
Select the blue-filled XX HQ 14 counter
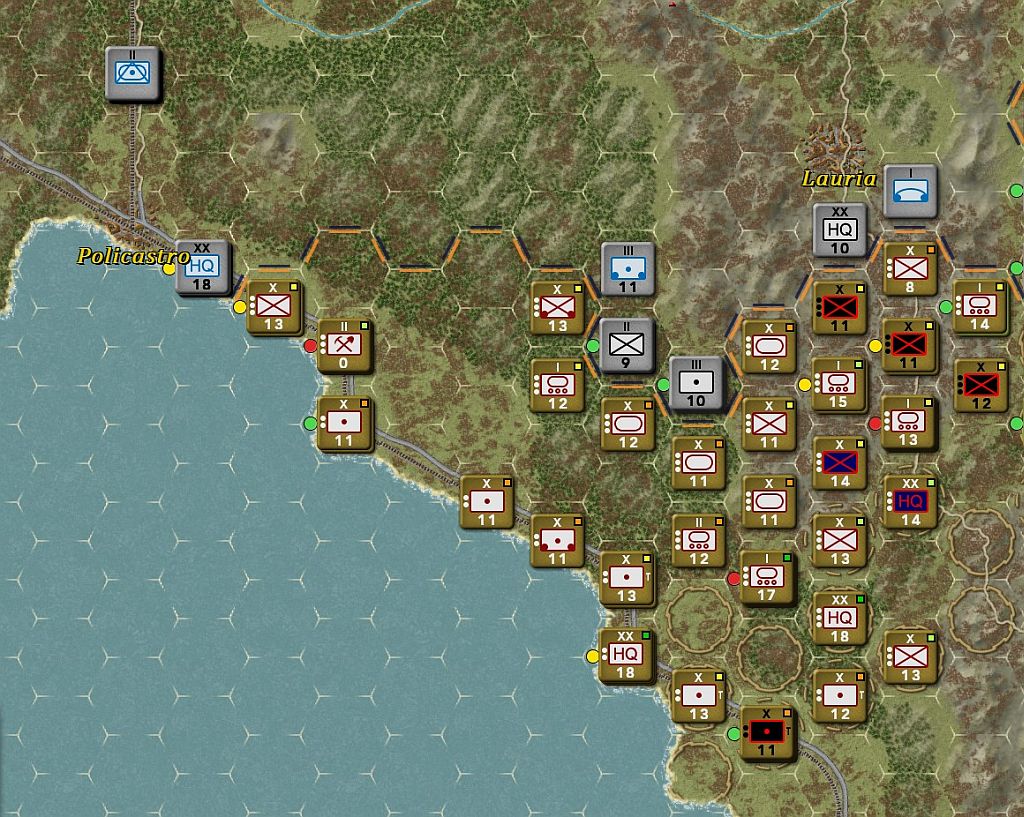[x=910, y=502]
